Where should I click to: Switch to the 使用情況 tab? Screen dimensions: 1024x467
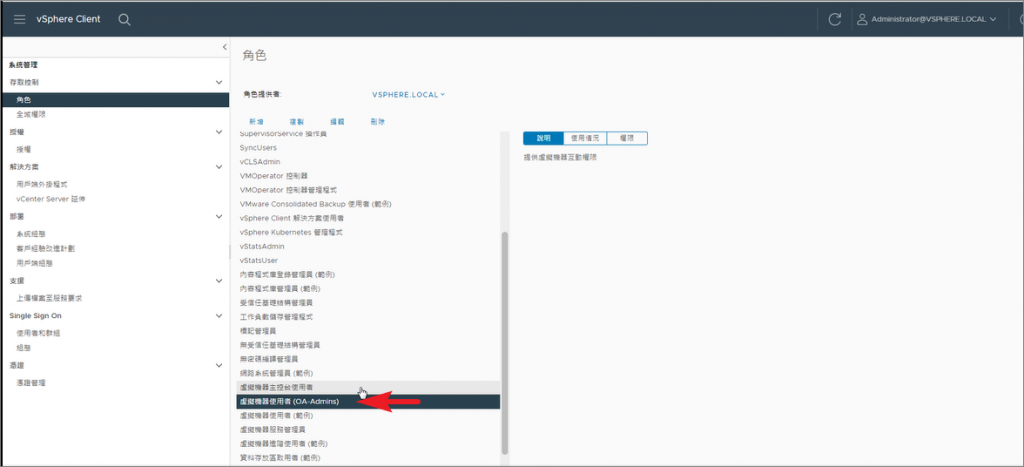click(x=584, y=138)
